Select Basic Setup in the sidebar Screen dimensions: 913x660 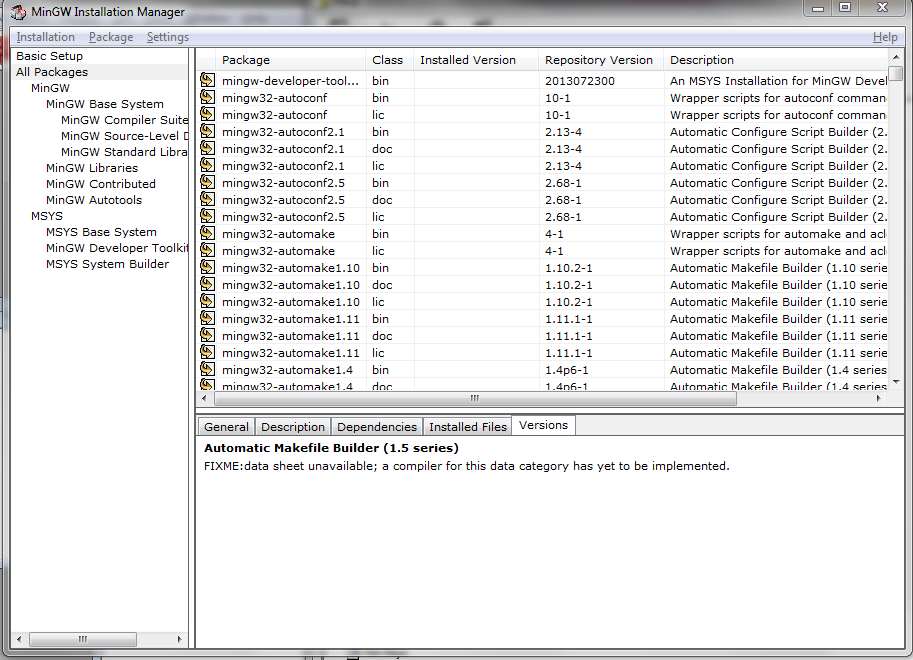[49, 56]
